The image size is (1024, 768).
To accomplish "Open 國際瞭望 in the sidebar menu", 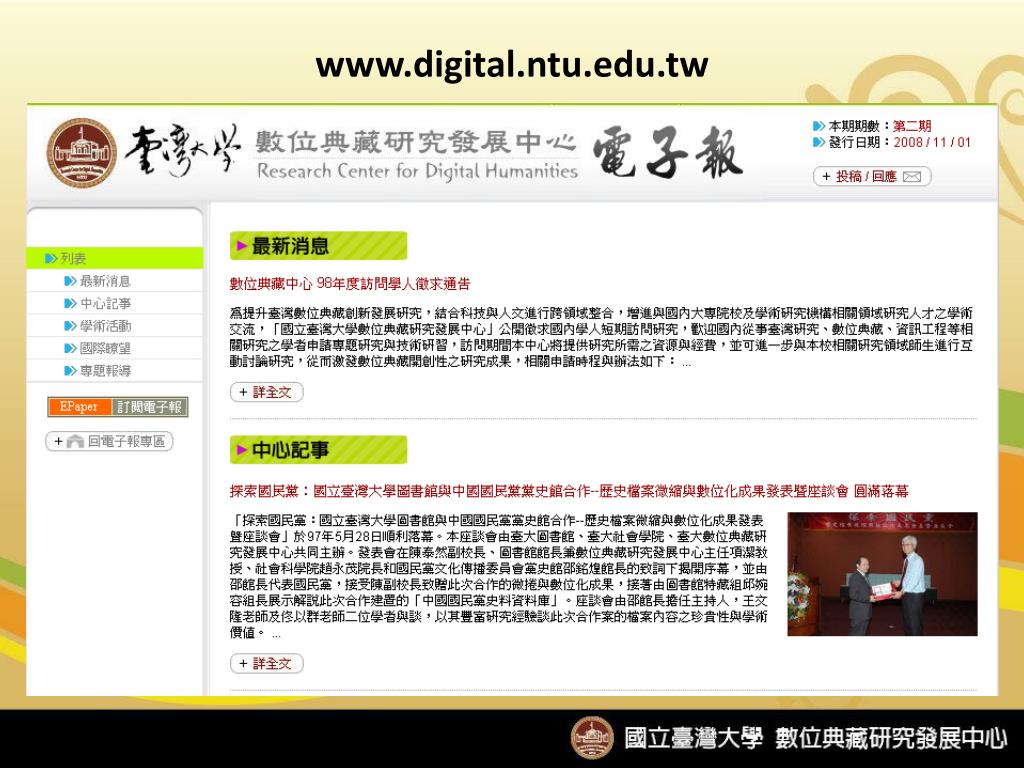I will tap(105, 348).
